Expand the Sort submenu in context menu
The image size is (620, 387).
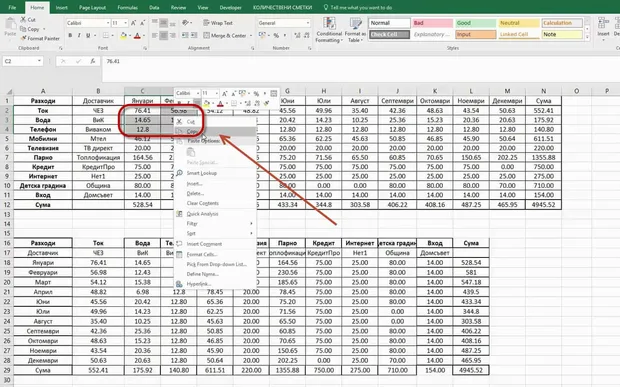[x=215, y=233]
